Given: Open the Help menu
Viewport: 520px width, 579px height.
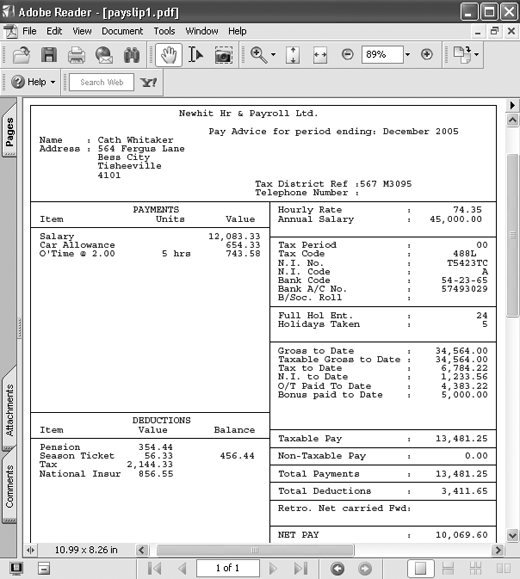Looking at the screenshot, I should tap(237, 31).
